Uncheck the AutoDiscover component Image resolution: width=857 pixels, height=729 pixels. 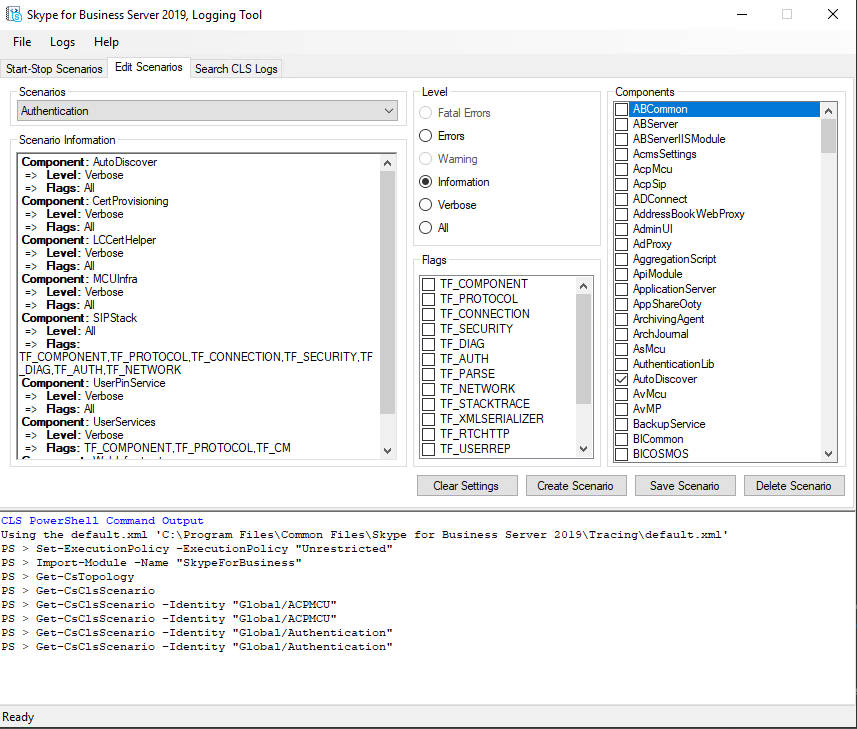point(621,379)
